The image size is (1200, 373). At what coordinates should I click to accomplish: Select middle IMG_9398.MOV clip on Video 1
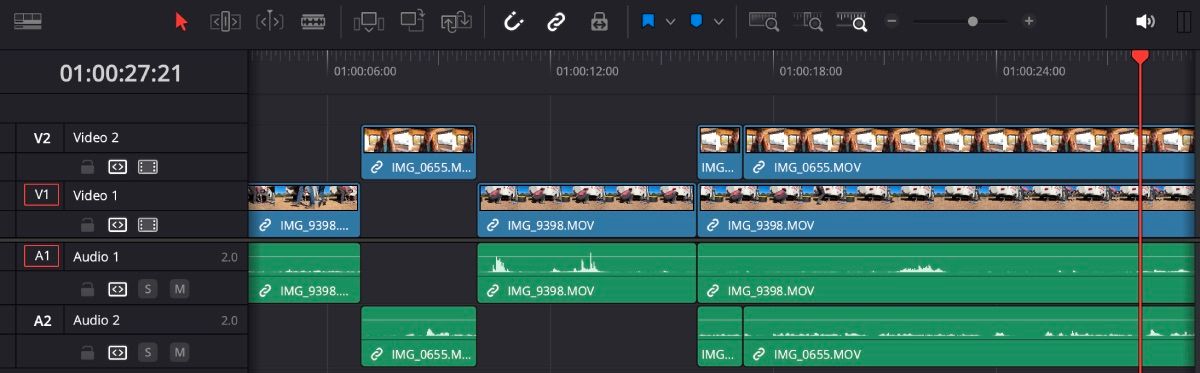(x=587, y=210)
